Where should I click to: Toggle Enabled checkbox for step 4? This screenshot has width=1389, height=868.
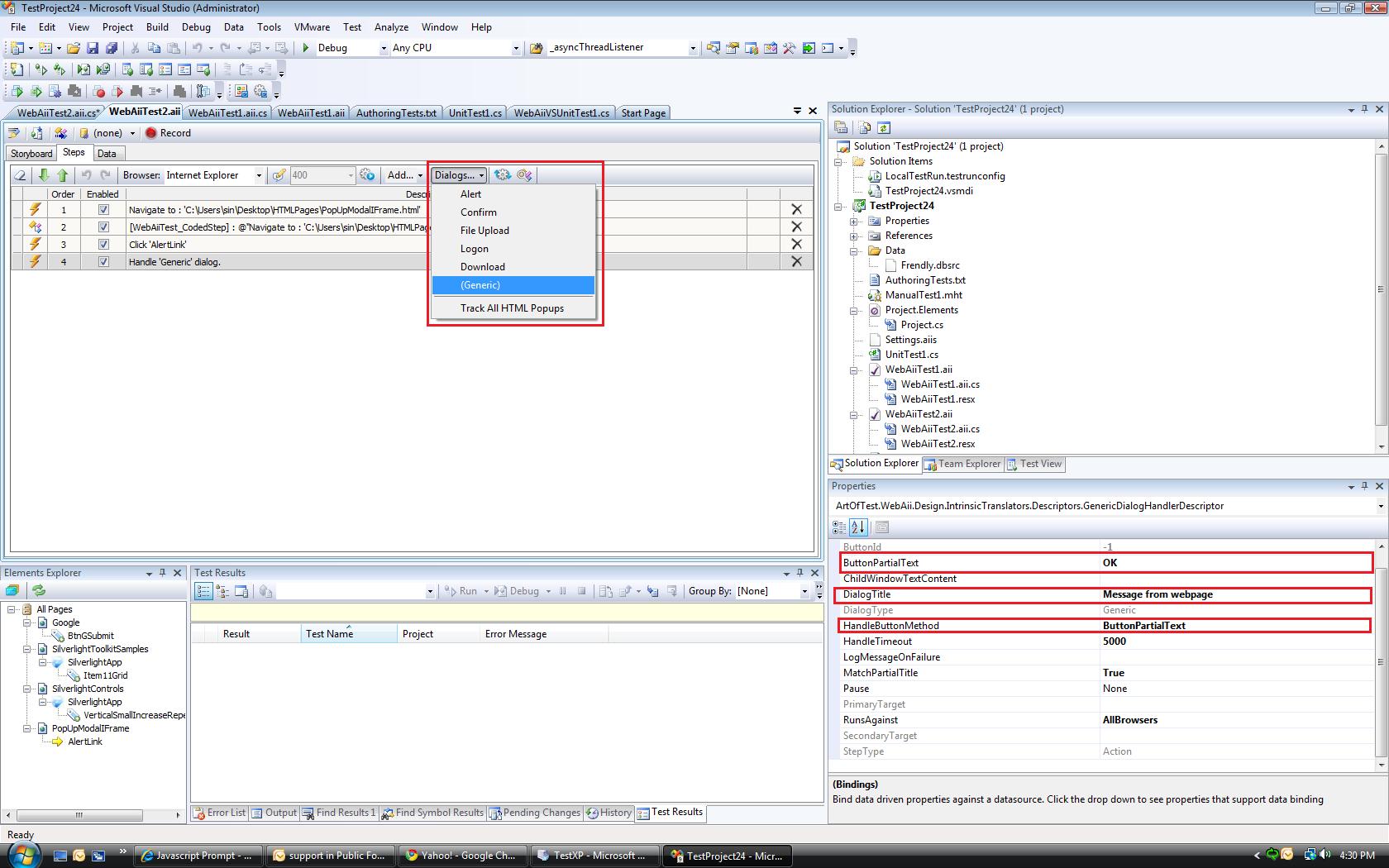(x=103, y=262)
